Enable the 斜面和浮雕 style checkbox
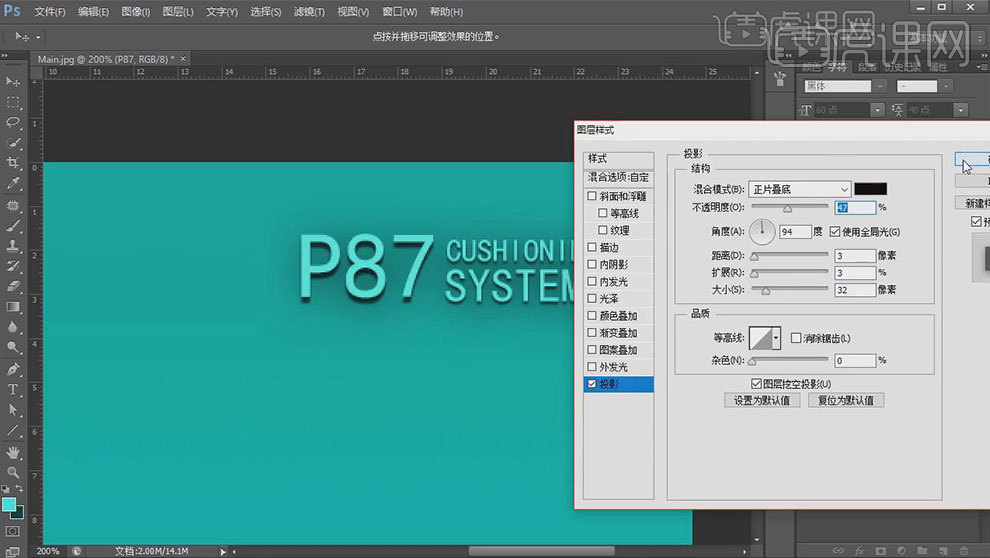Viewport: 990px width, 558px height. (x=592, y=196)
